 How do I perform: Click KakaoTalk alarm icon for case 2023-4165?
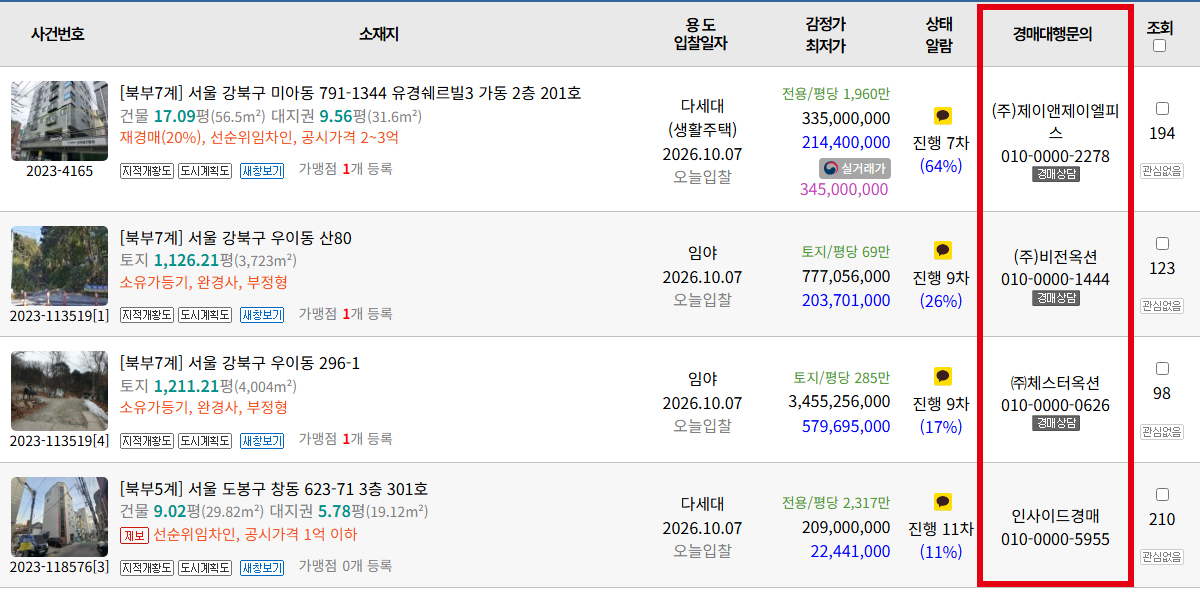pos(942,116)
